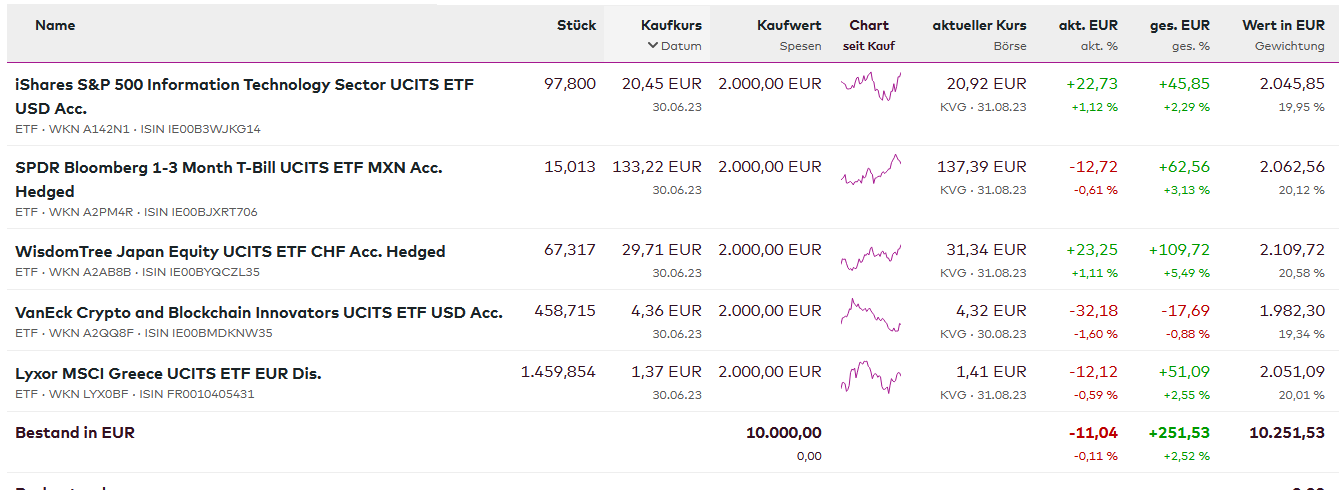
Task: Sort by aktueller Kurs column header
Action: [979, 25]
